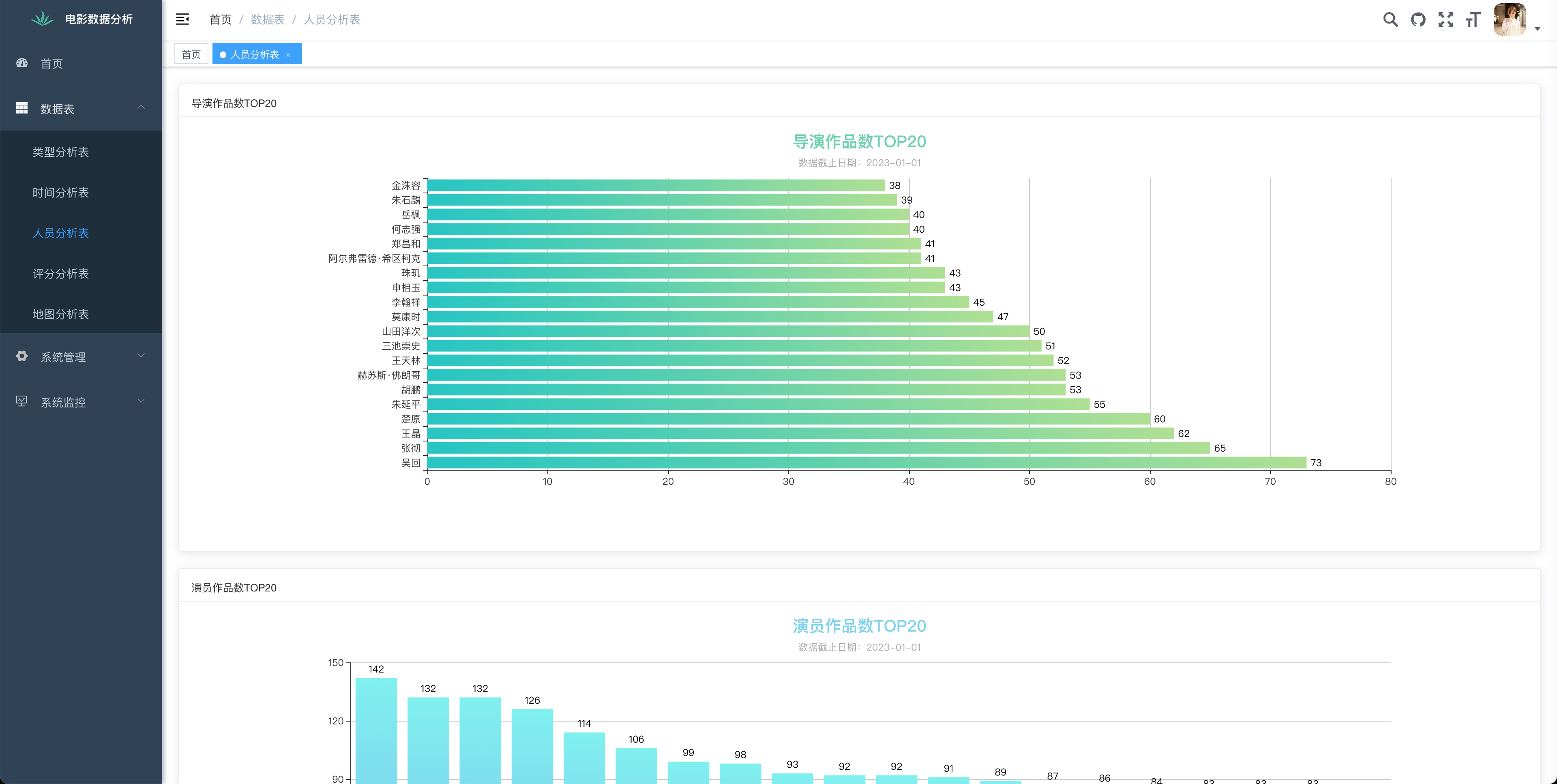Click the 李翰祥 bar with value 45
Screen dimensions: 1557x784
point(698,302)
